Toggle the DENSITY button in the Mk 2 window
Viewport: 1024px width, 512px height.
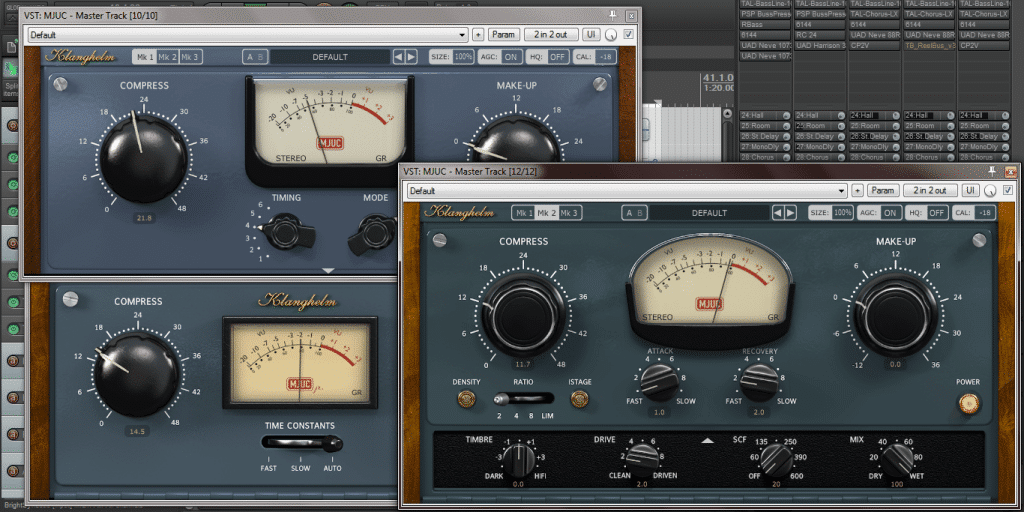[466, 399]
